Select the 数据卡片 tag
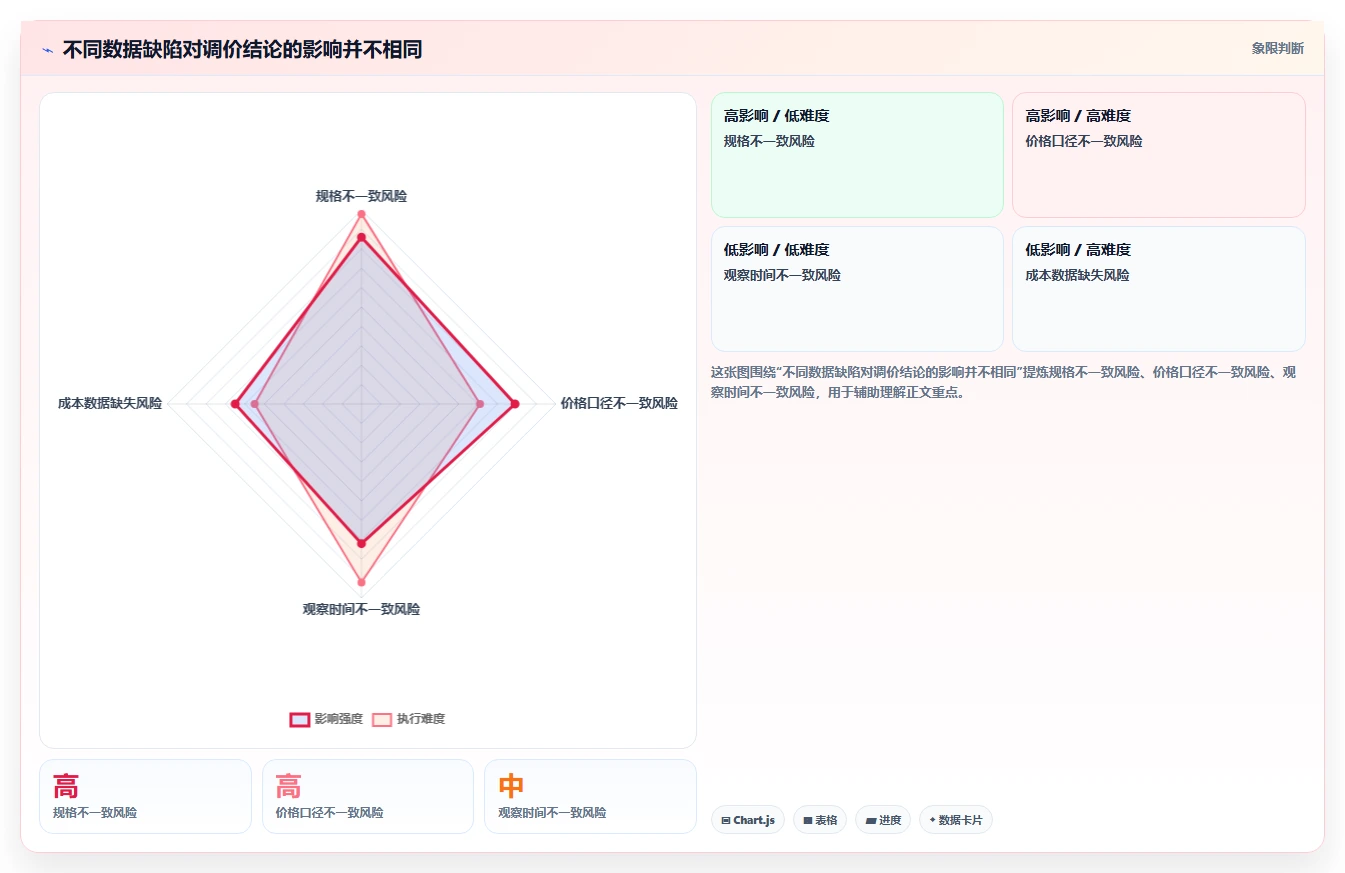The height and width of the screenshot is (873, 1345). click(956, 820)
